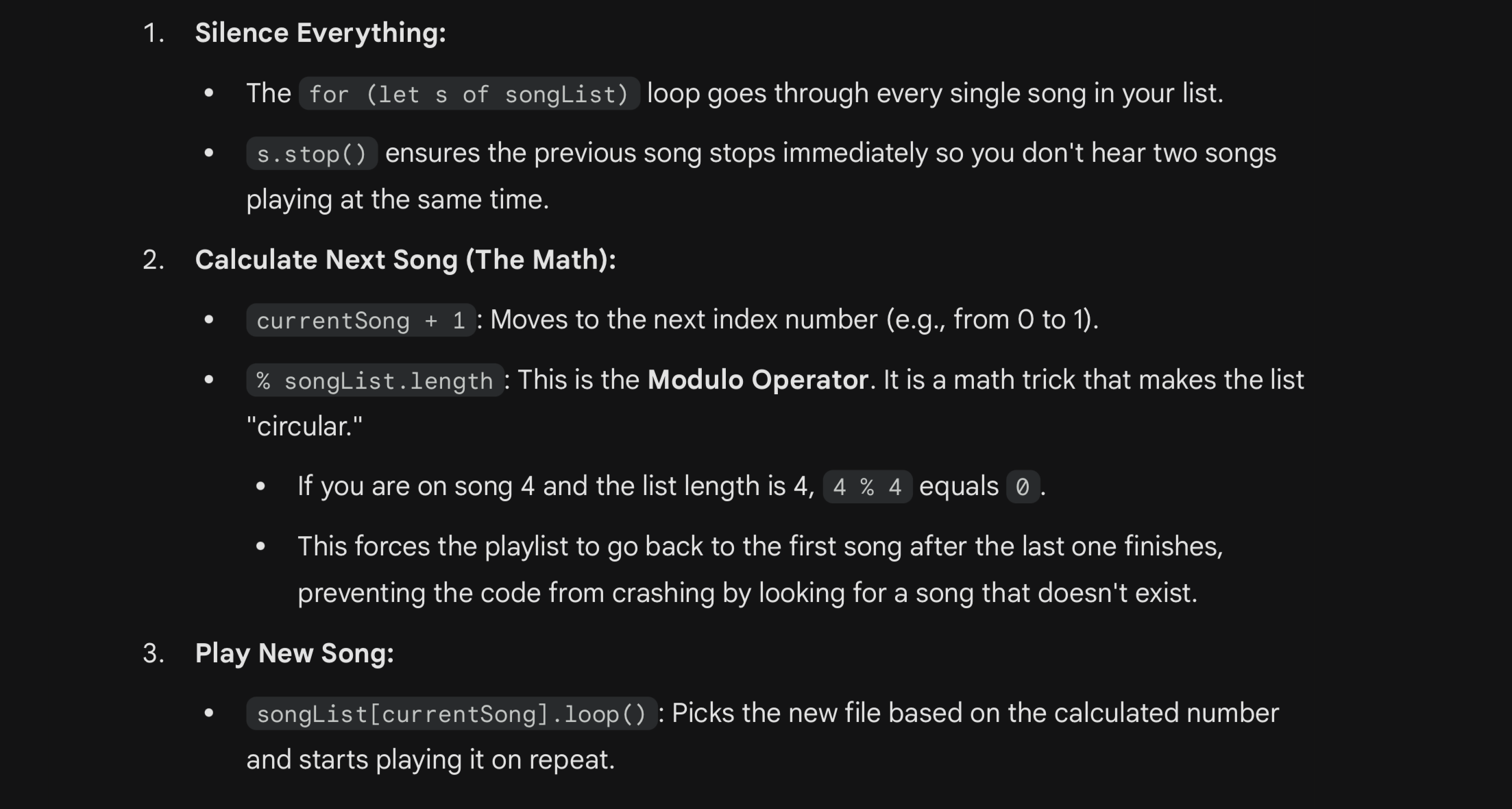Click the line "playing at the same time."
This screenshot has width=1512, height=809.
click(x=398, y=200)
